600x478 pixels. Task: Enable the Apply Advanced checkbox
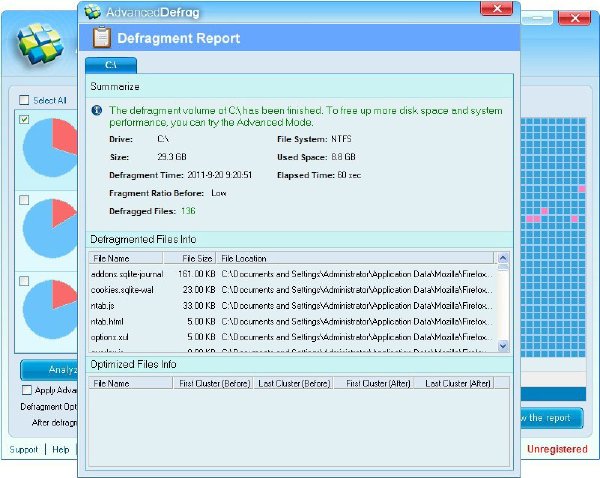click(x=27, y=390)
